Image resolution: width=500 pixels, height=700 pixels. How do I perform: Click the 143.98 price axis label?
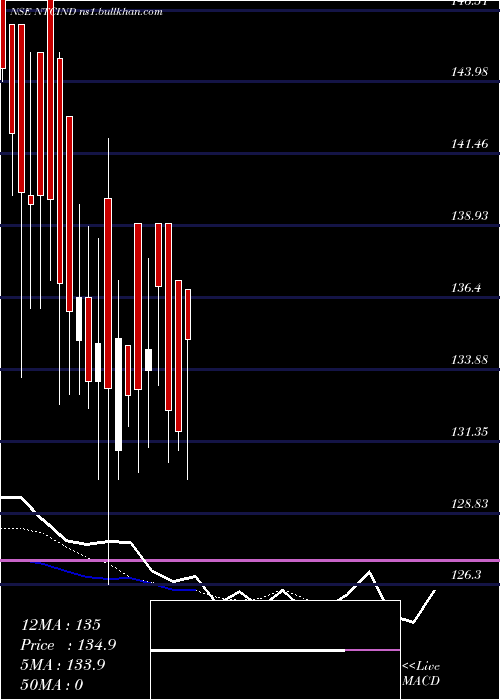[x=469, y=72]
